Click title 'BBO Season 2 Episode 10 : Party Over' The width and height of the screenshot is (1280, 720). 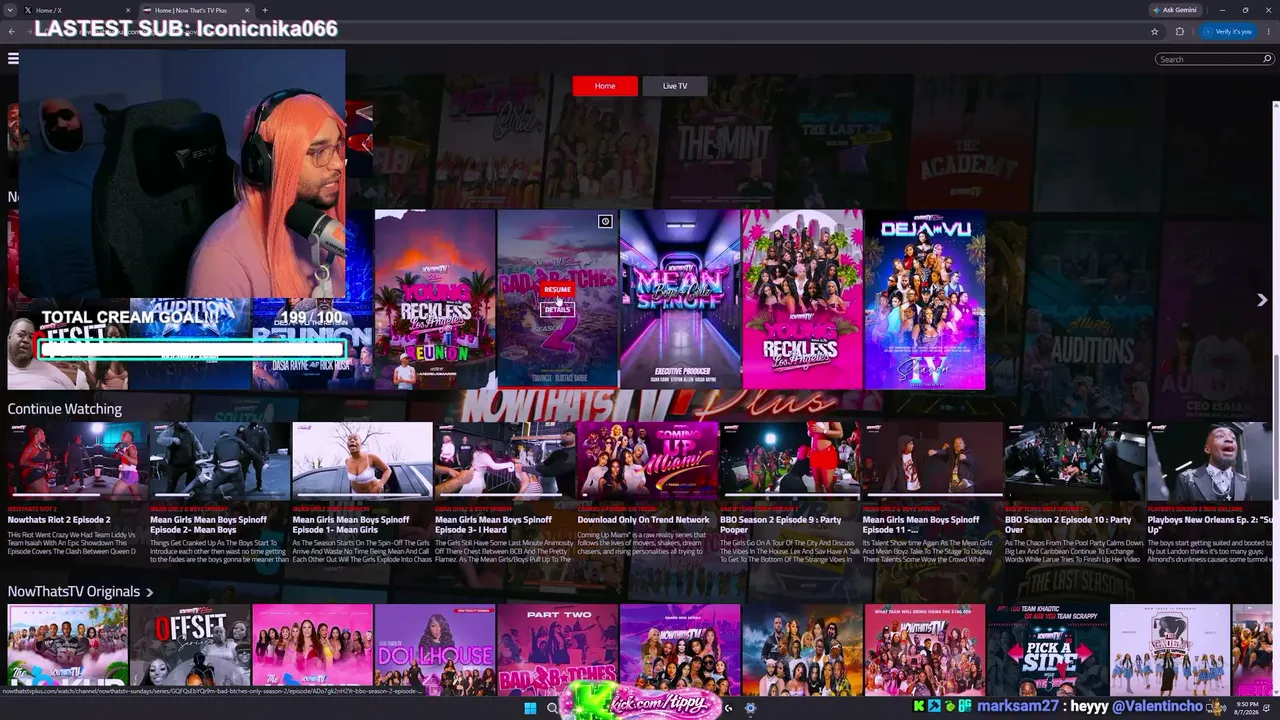pos(1068,525)
